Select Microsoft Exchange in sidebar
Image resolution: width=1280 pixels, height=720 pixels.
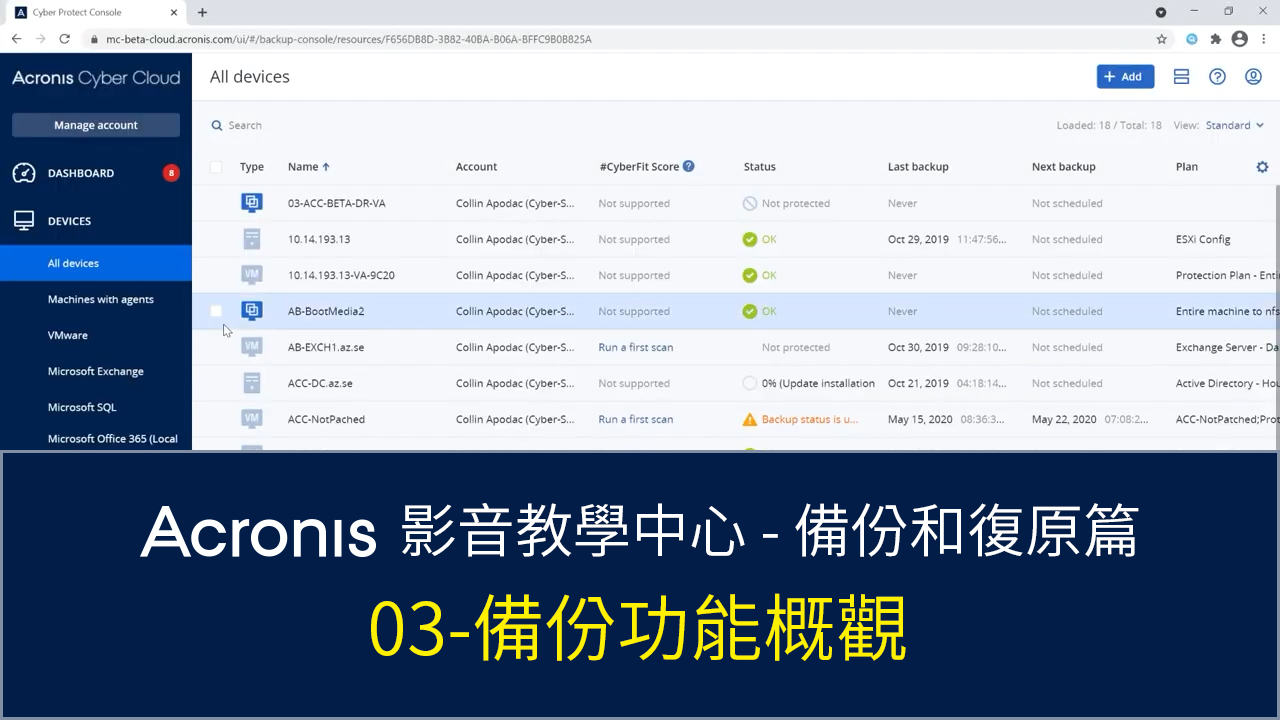[96, 371]
